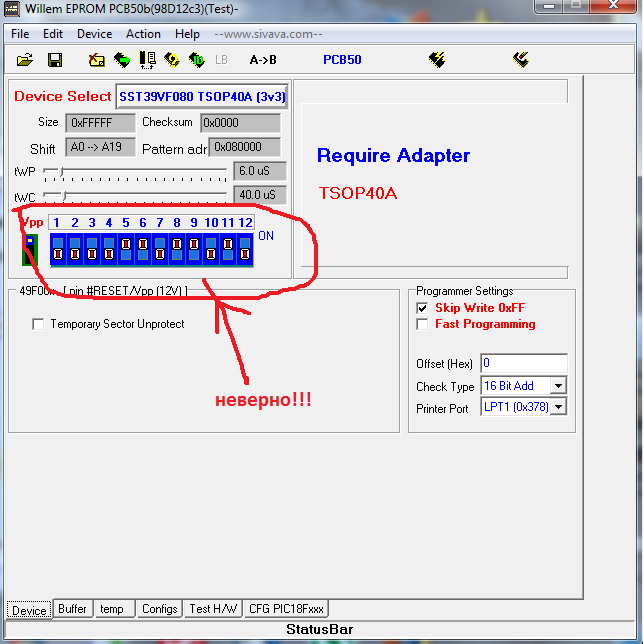
Task: Click the Offset (Hex) input field
Action: click(524, 363)
